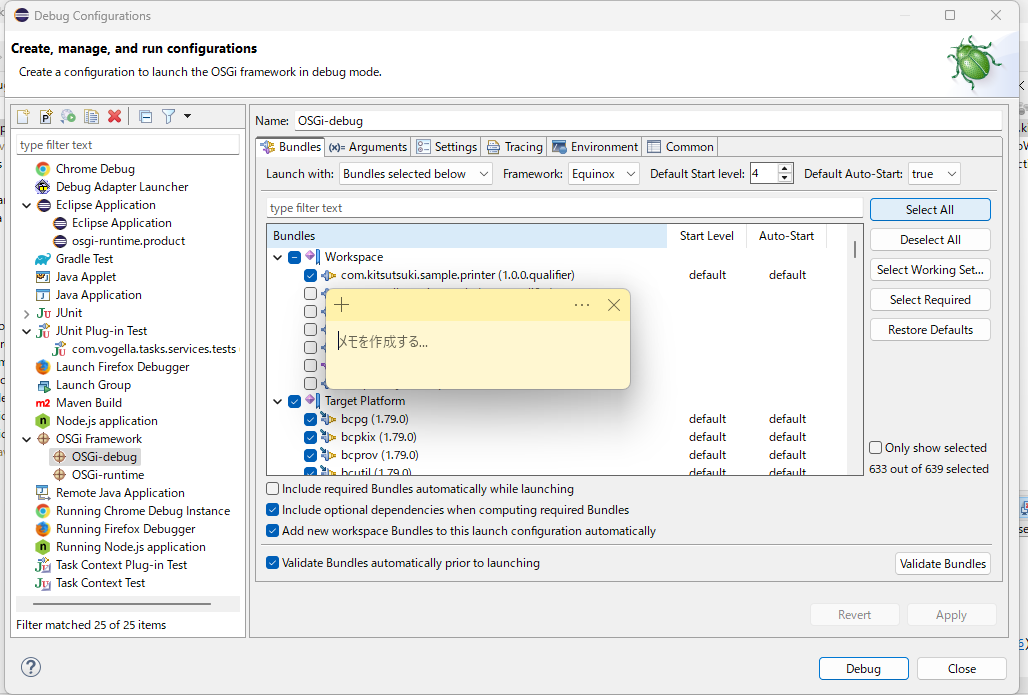Viewport: 1028px width, 695px height.
Task: Click the Deselect All button
Action: [930, 240]
